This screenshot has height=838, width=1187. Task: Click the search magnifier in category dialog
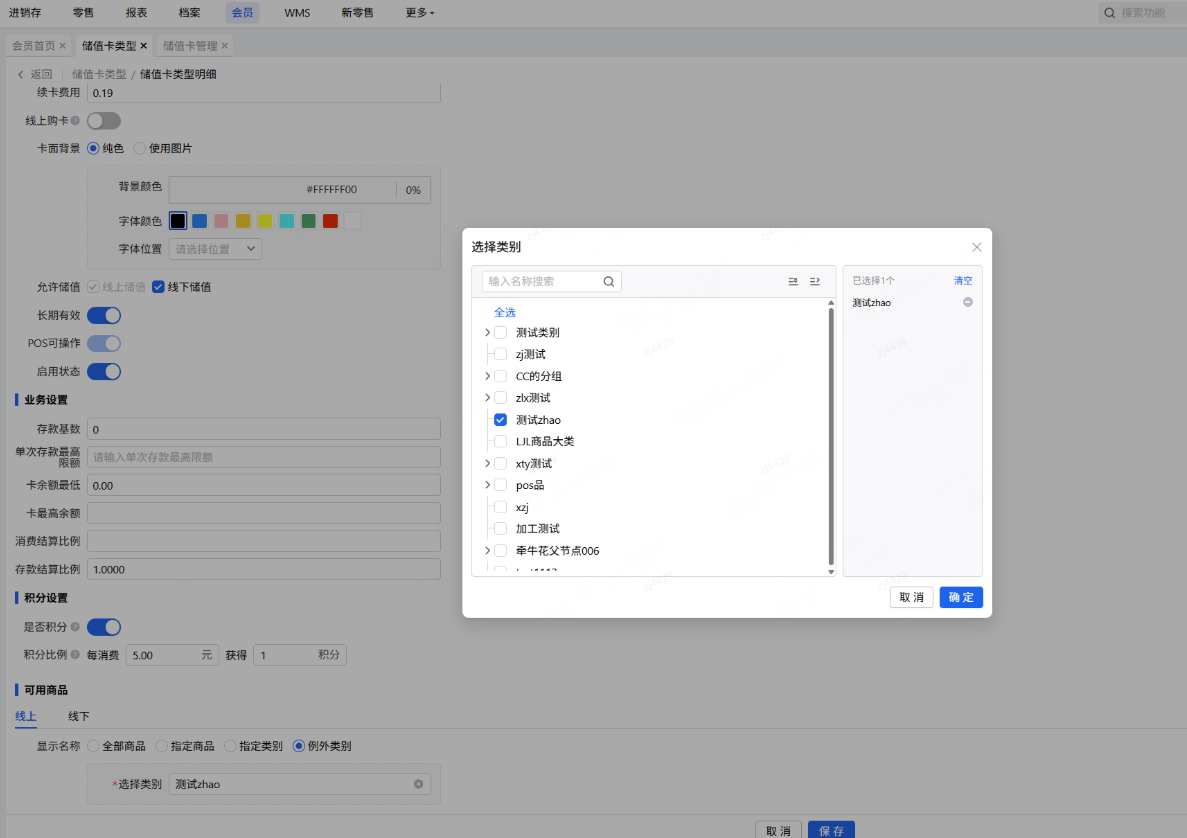[x=609, y=282]
